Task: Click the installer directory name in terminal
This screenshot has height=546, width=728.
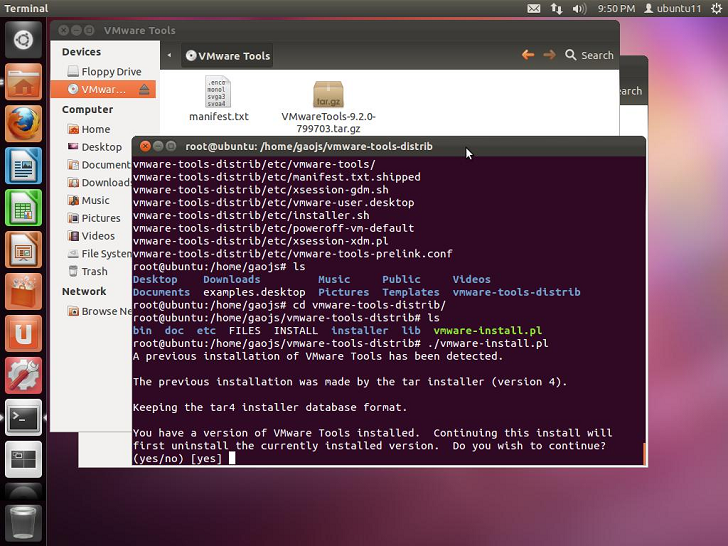Action: (x=360, y=331)
